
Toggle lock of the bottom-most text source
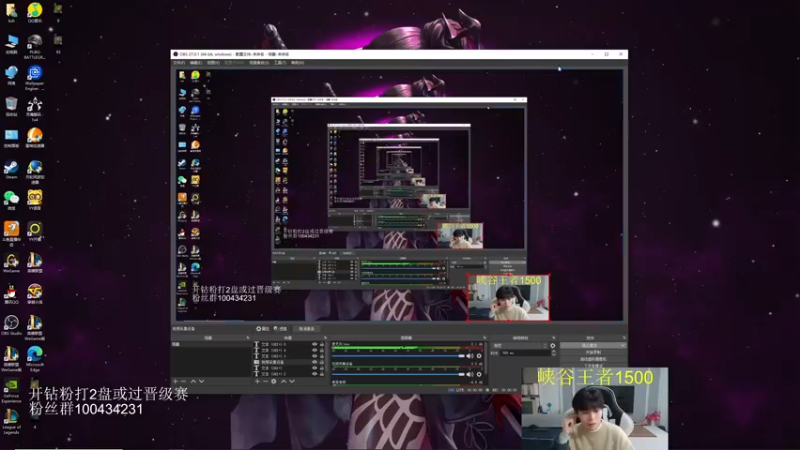[x=322, y=374]
